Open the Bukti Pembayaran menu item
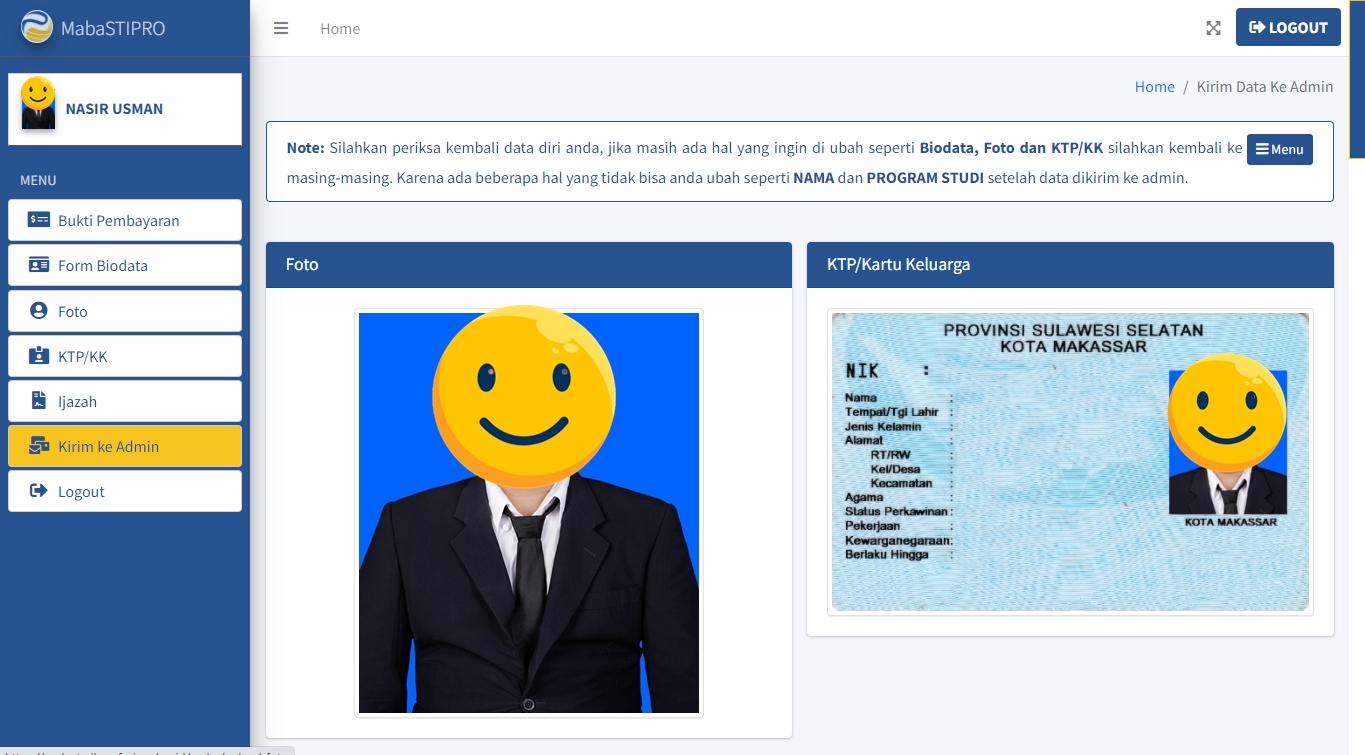This screenshot has height=755, width=1365. coord(119,220)
